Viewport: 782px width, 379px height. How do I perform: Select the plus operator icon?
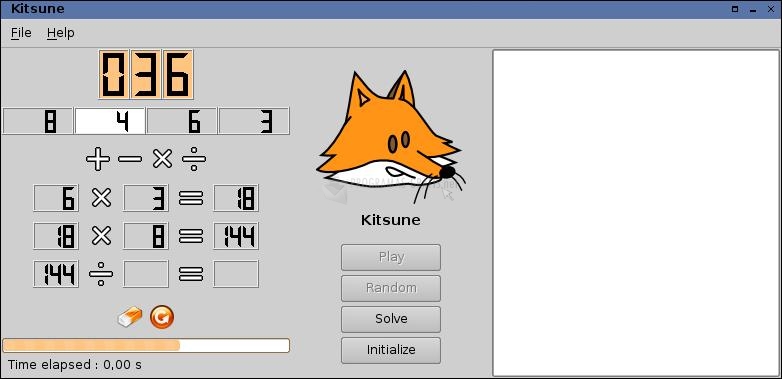pos(98,160)
